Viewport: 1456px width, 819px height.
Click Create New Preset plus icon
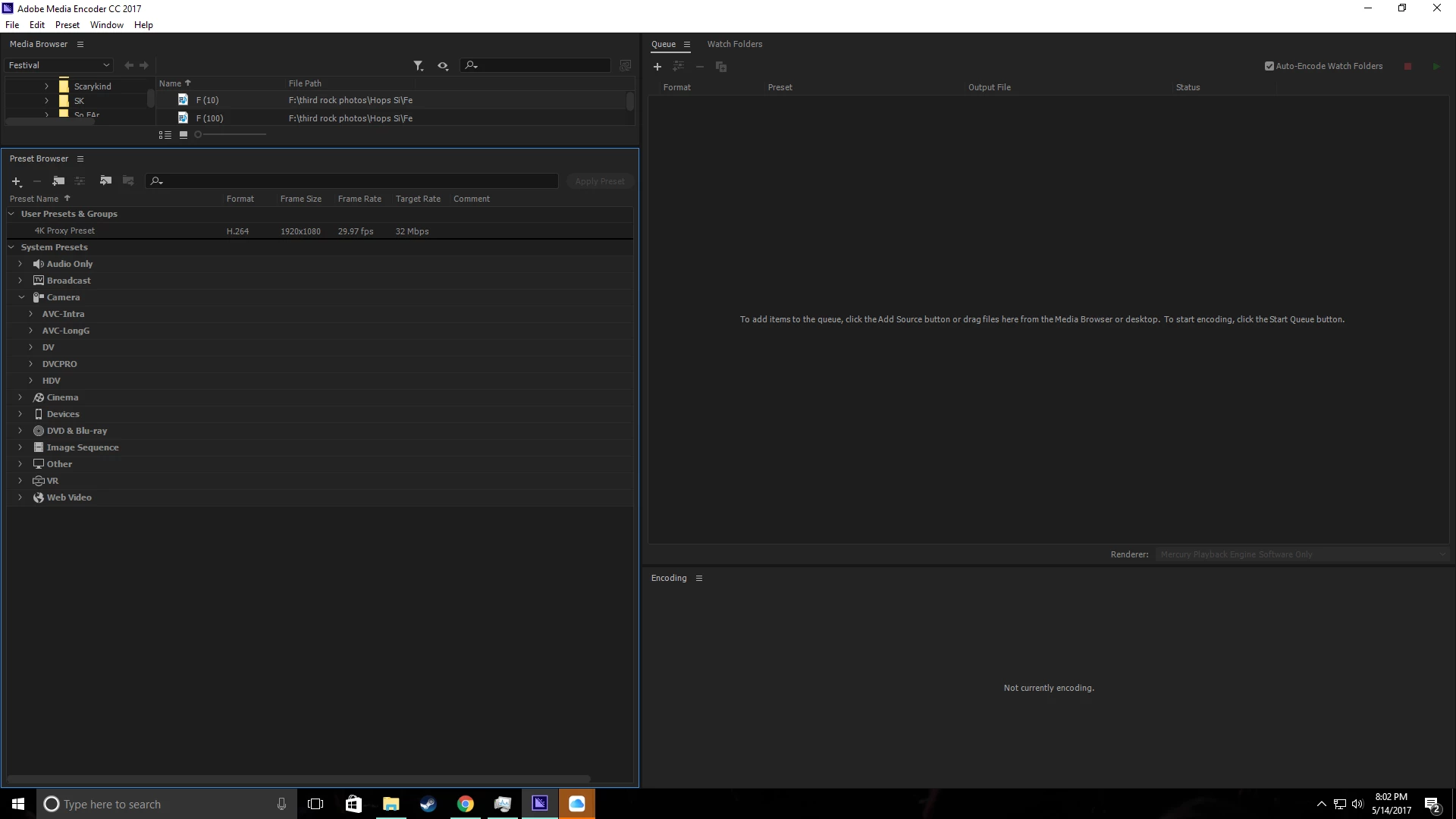(16, 181)
